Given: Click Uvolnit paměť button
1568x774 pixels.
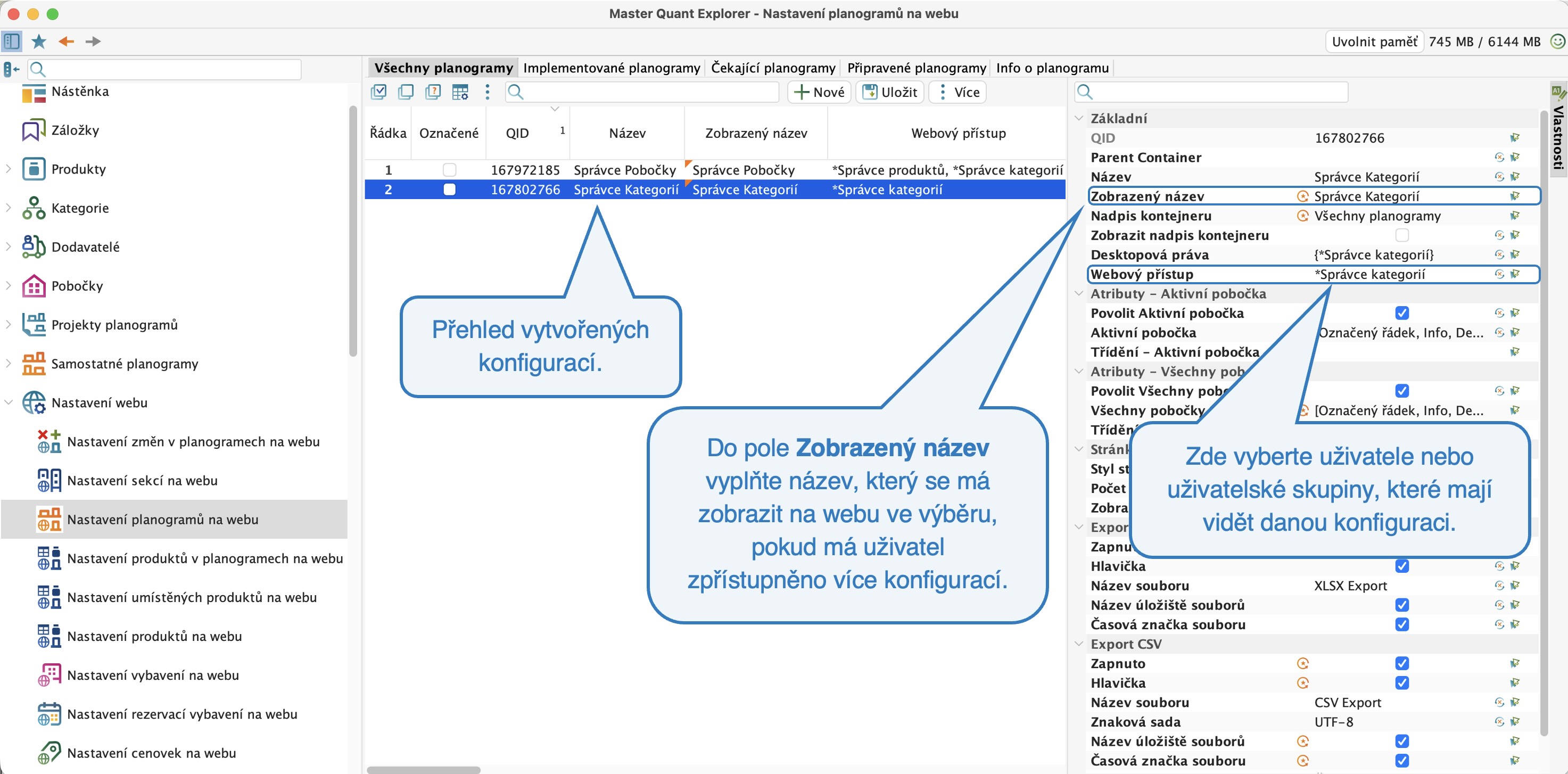Looking at the screenshot, I should [1374, 42].
